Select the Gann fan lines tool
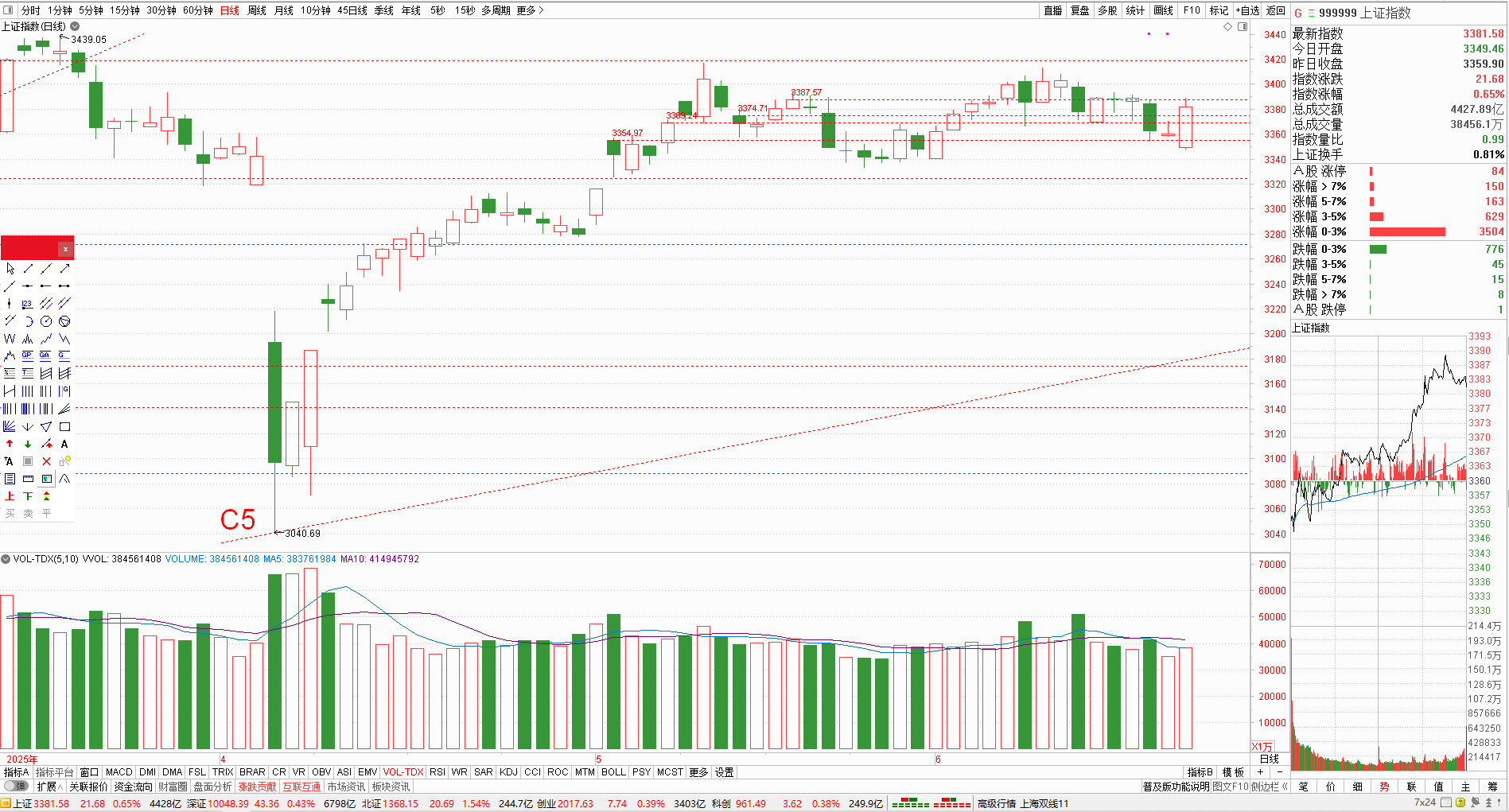Screen dimensions: 1509x812 [x=10, y=426]
